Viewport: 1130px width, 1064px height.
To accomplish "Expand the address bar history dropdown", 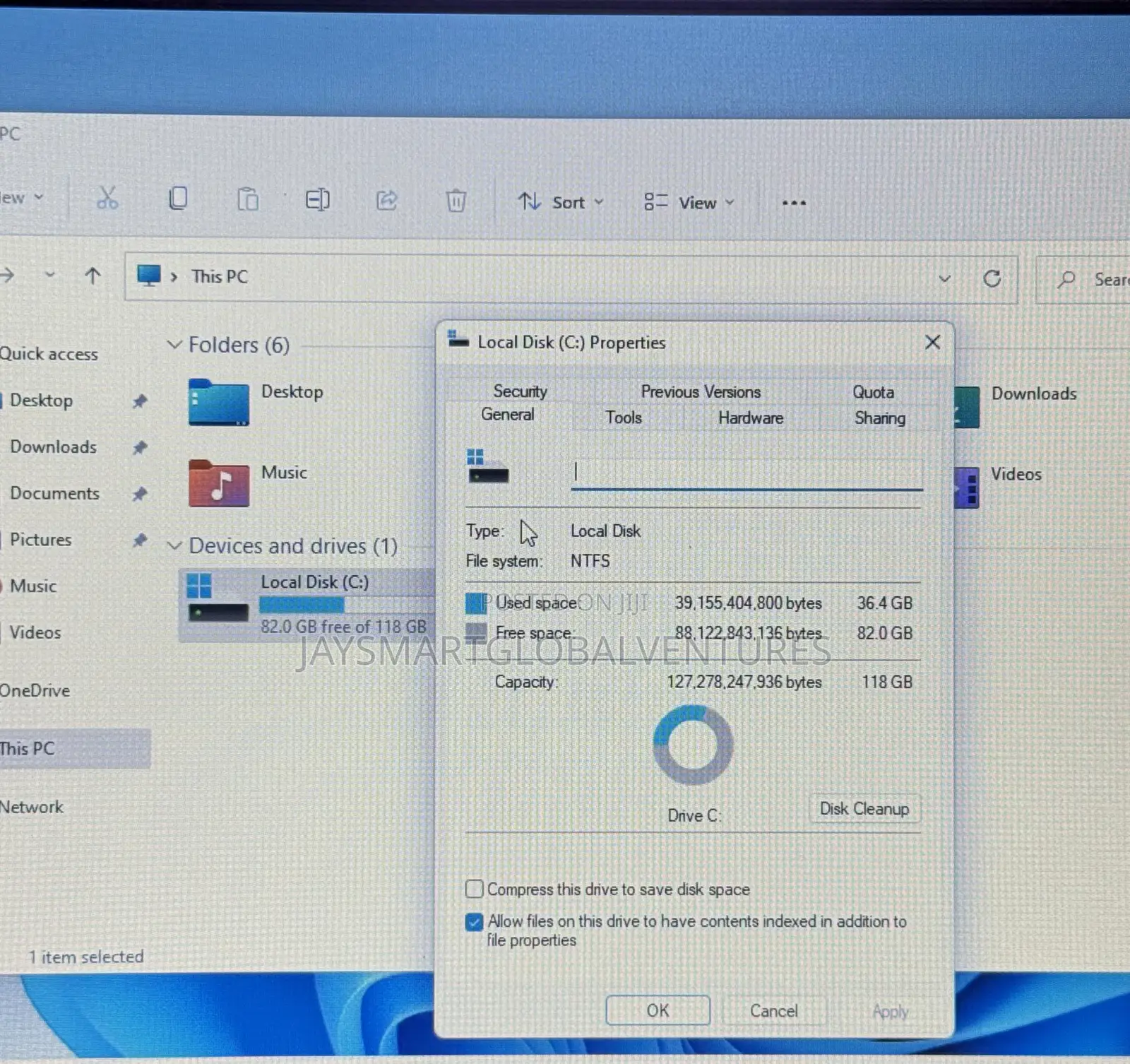I will [x=944, y=279].
